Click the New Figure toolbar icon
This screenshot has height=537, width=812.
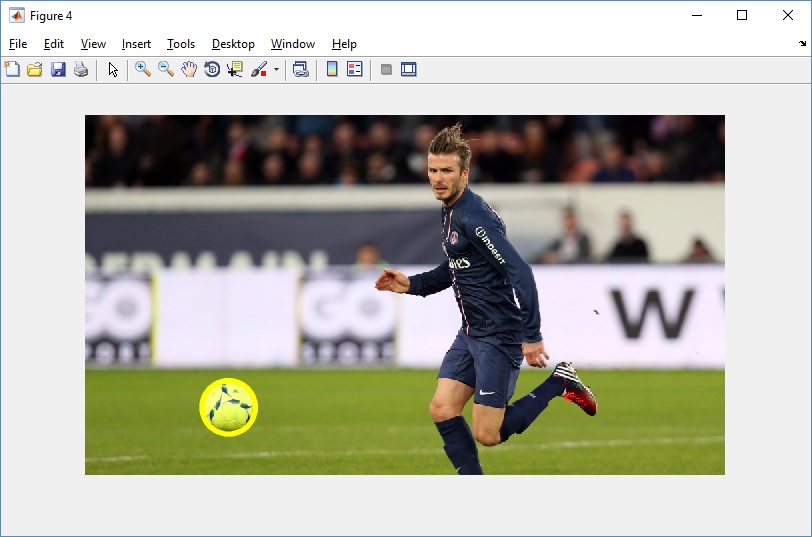tap(12, 70)
